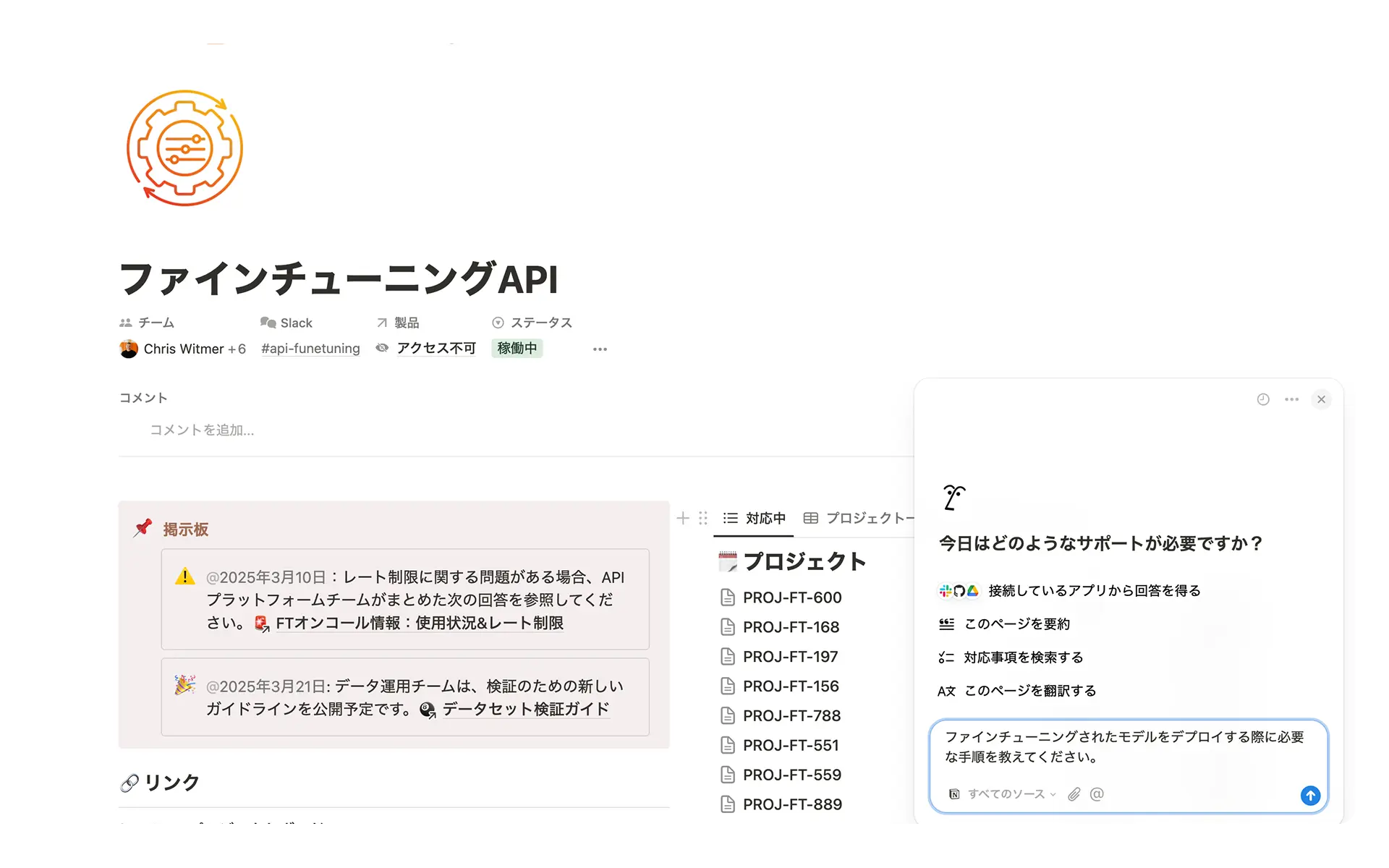Select the 対応中 list view tab

click(x=753, y=518)
